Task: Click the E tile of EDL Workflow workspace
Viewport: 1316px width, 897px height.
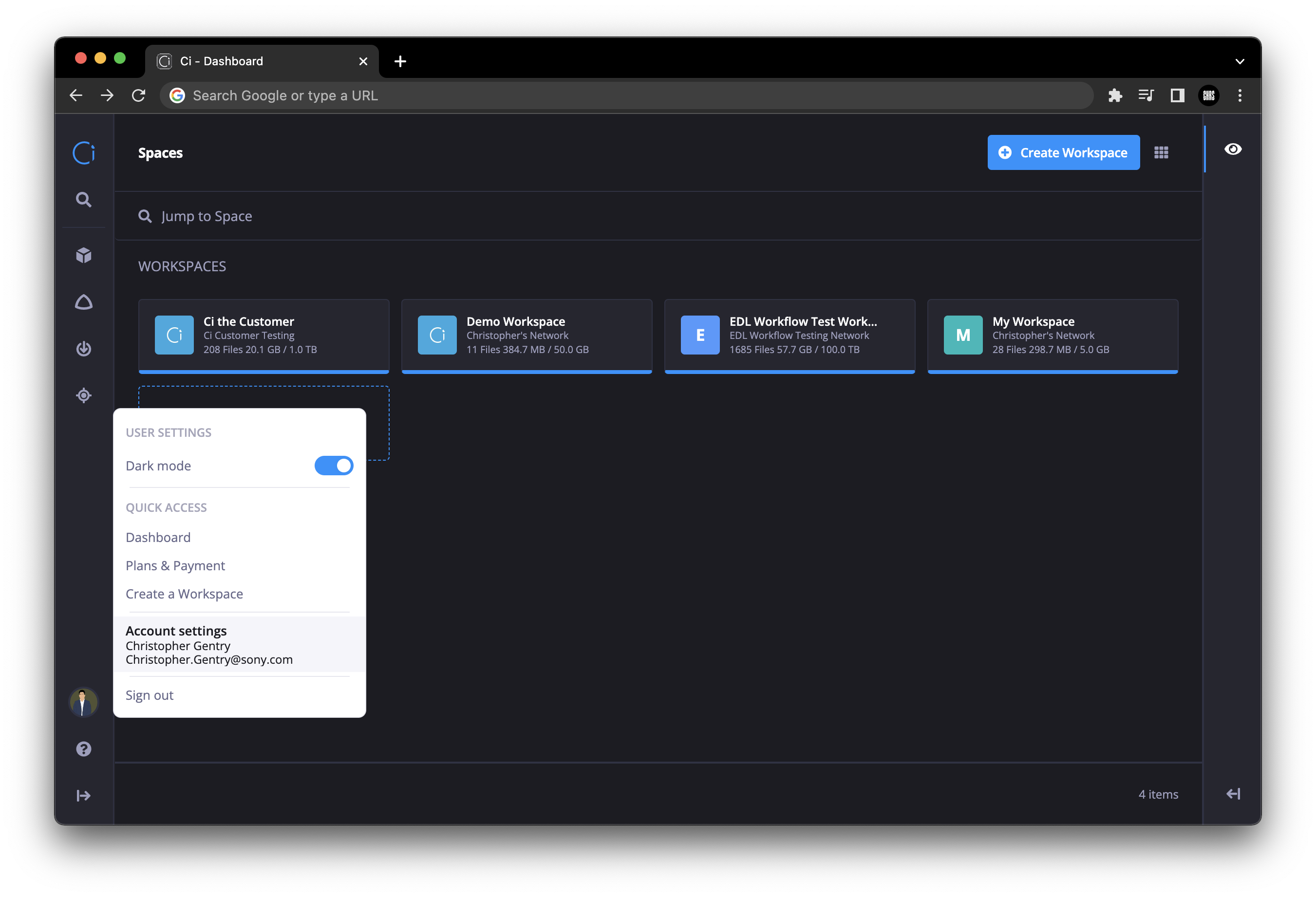Action: tap(700, 335)
